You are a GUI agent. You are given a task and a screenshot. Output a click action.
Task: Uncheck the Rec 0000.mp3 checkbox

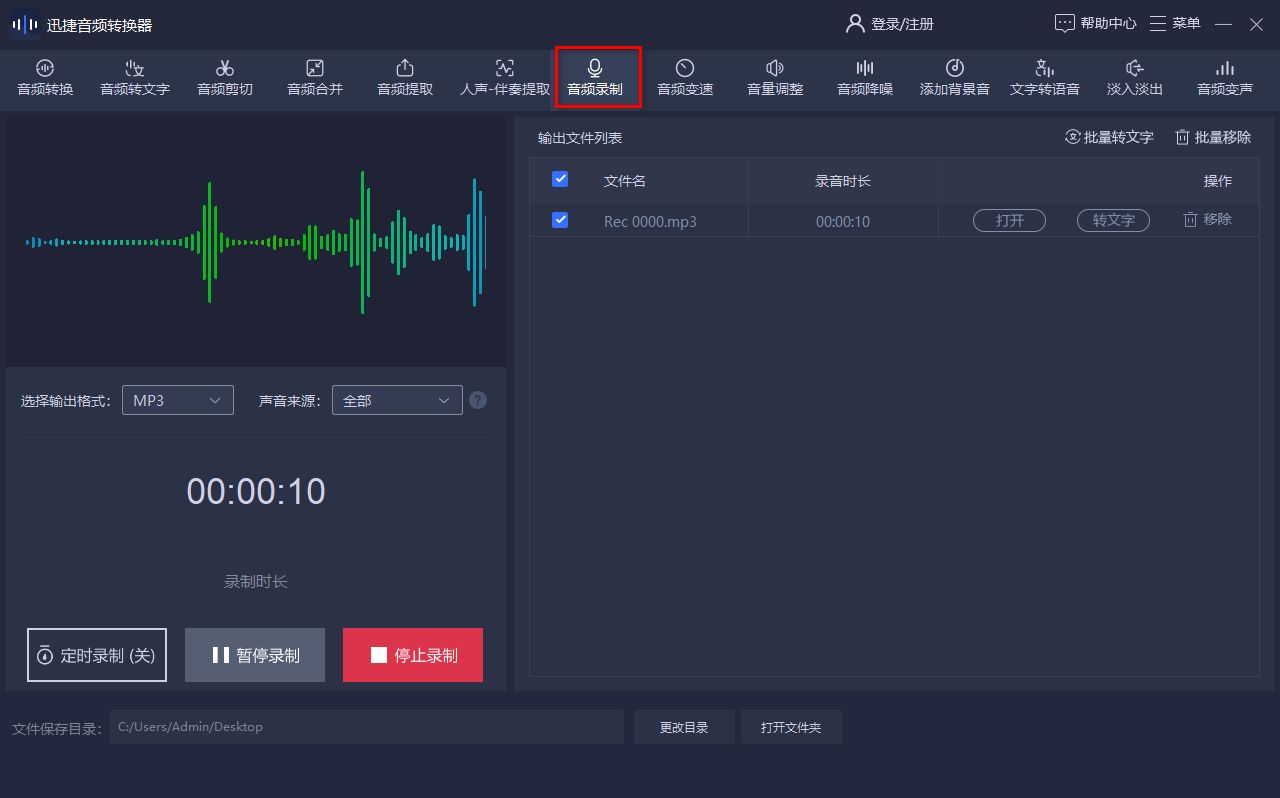point(559,220)
